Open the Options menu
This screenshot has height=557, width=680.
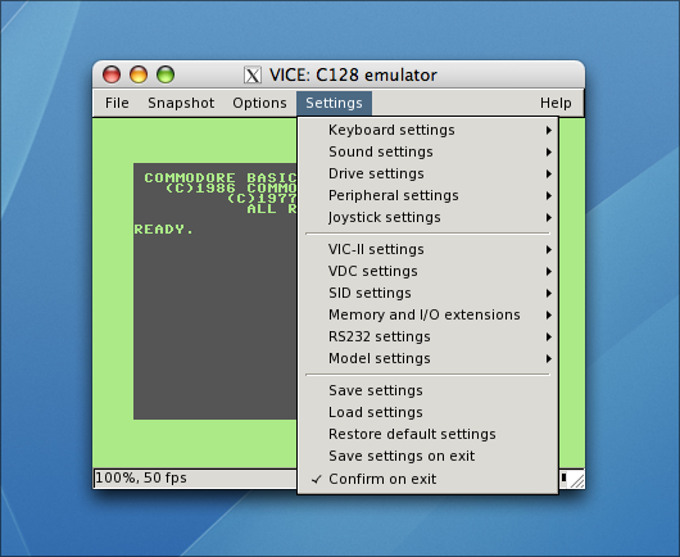click(259, 103)
